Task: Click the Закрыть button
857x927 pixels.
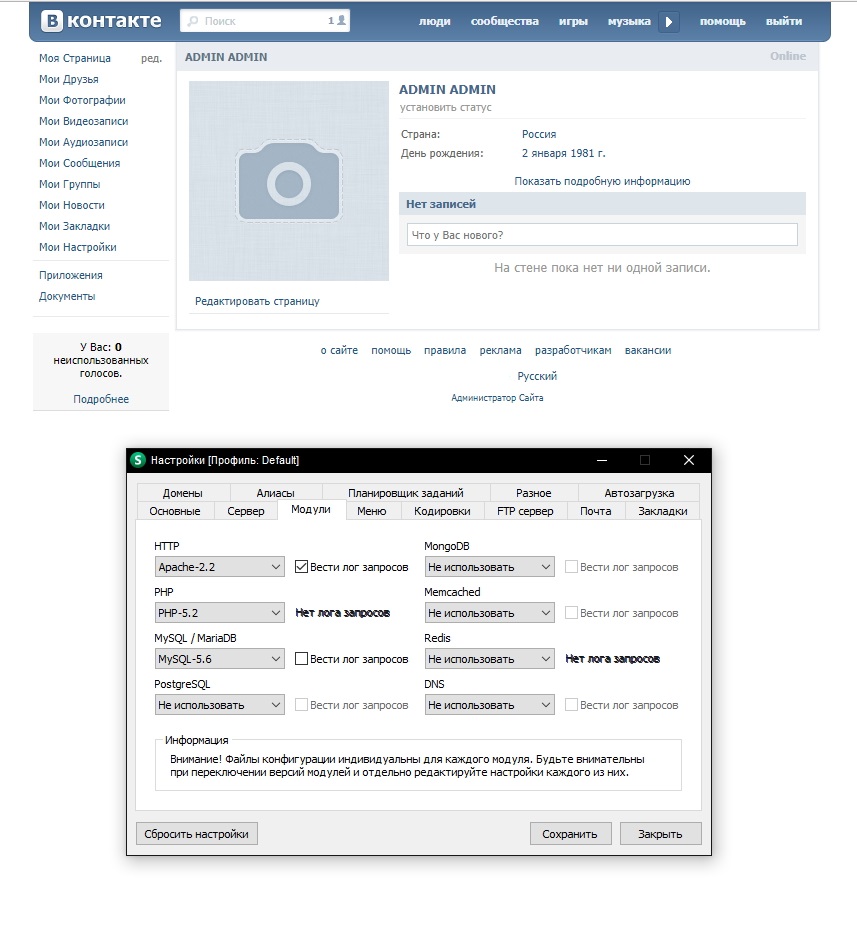Action: (660, 834)
